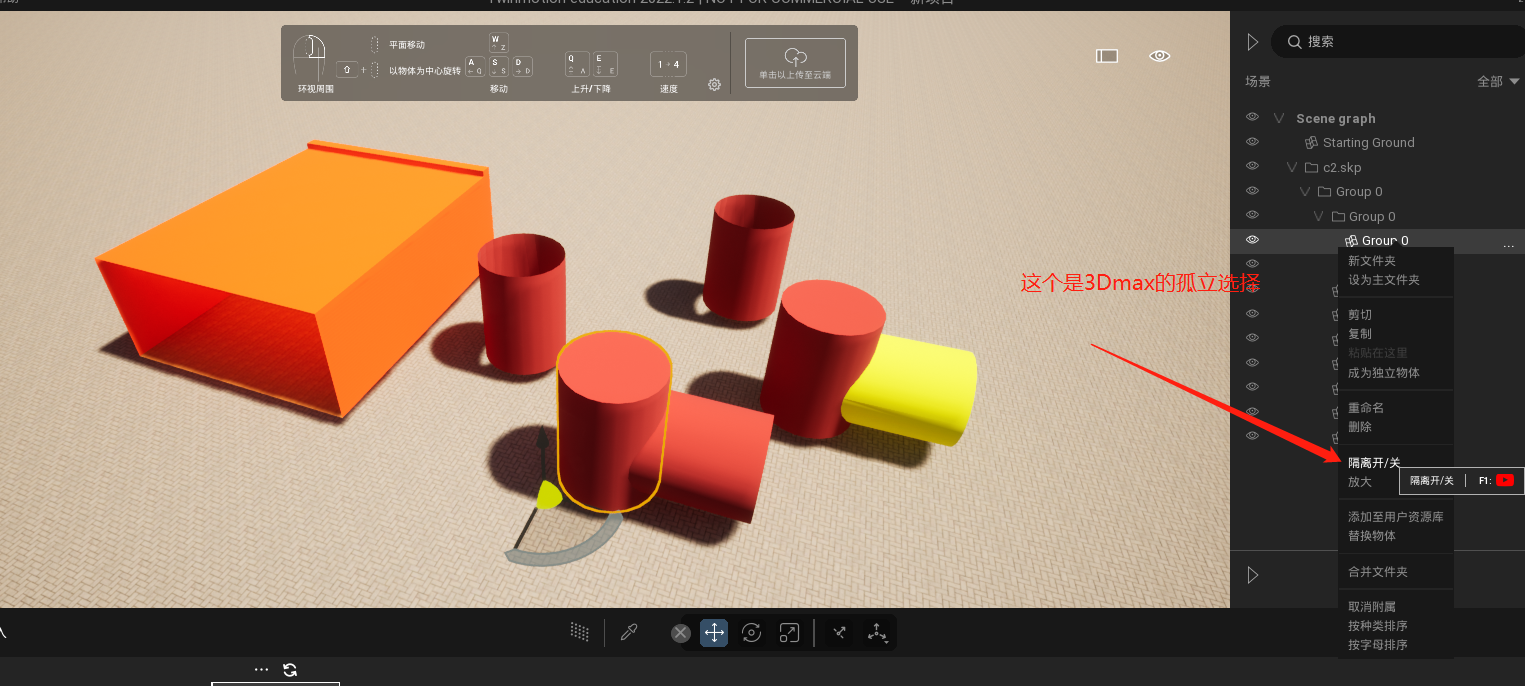The width and height of the screenshot is (1525, 686).
Task: Click the viewport eye view-settings icon
Action: coord(1159,56)
